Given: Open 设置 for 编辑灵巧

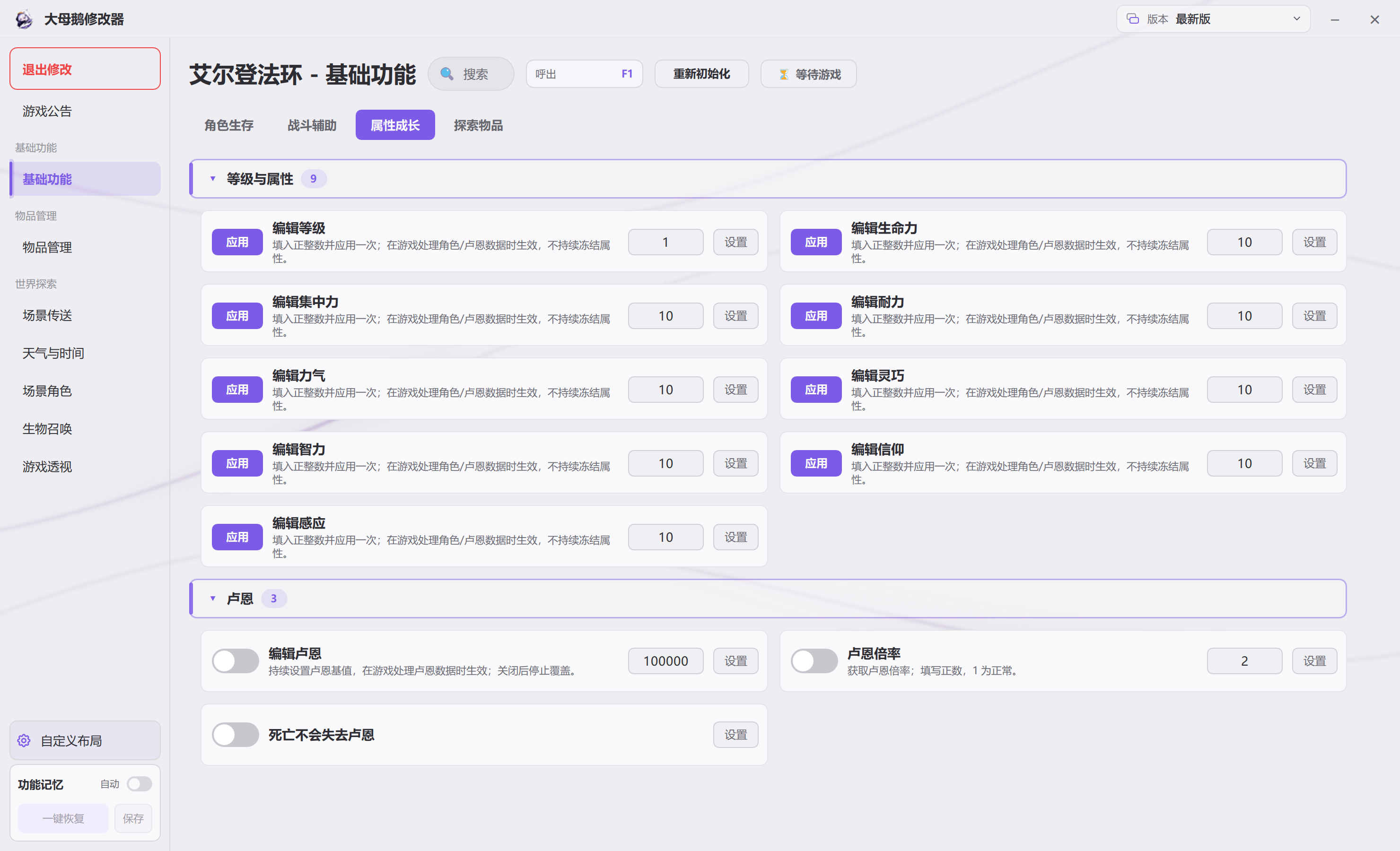Looking at the screenshot, I should 1315,390.
